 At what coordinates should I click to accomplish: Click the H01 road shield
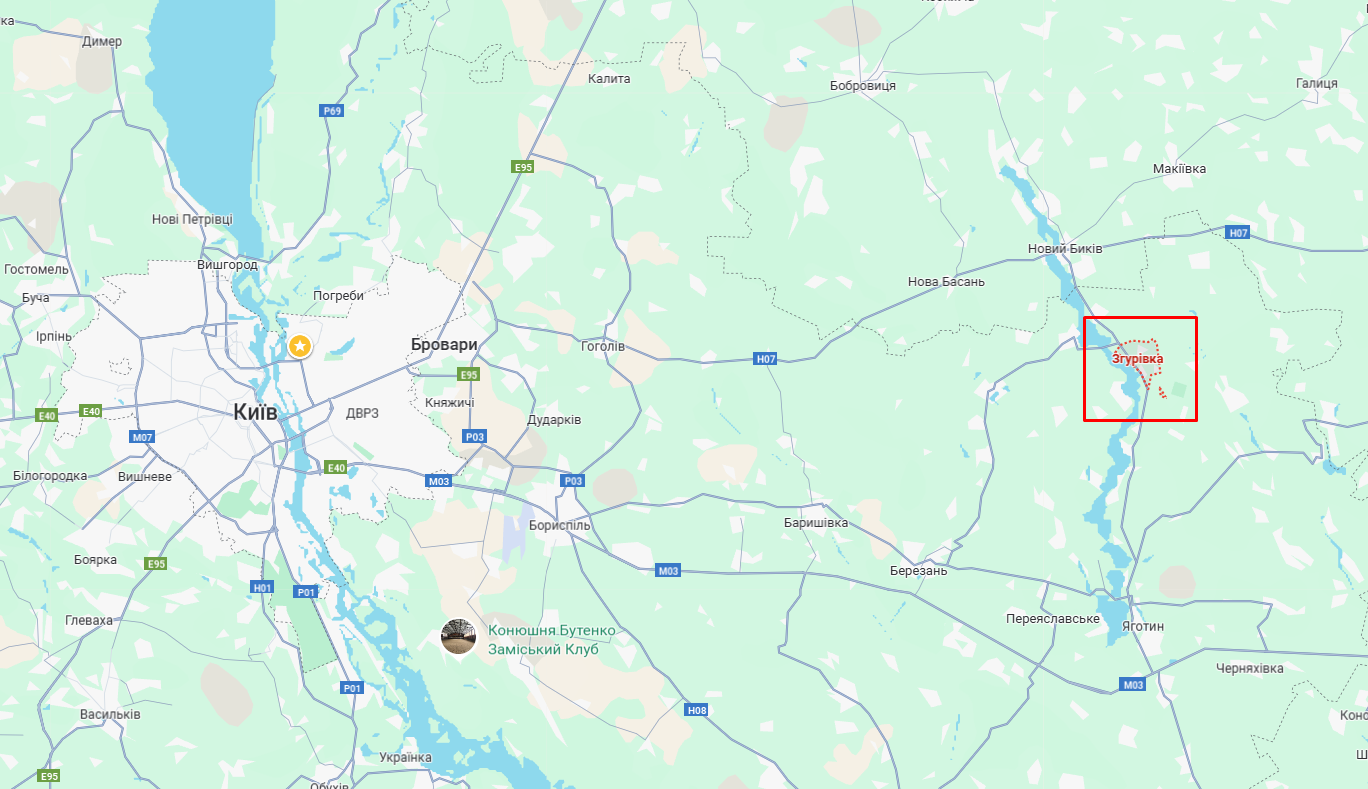(262, 587)
